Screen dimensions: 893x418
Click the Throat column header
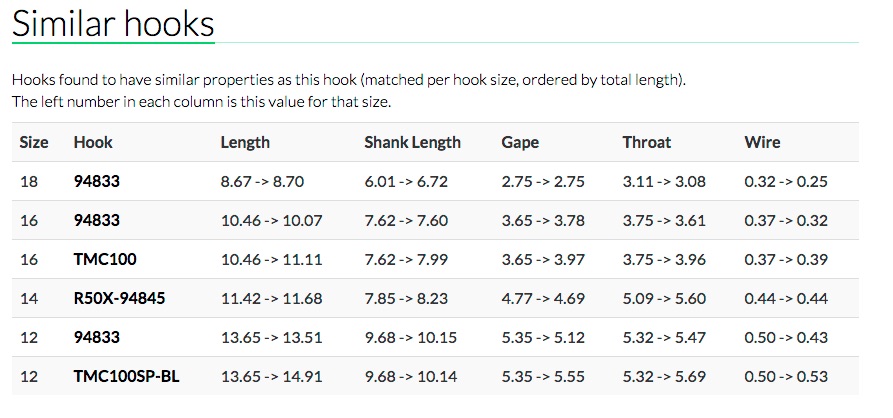point(646,142)
